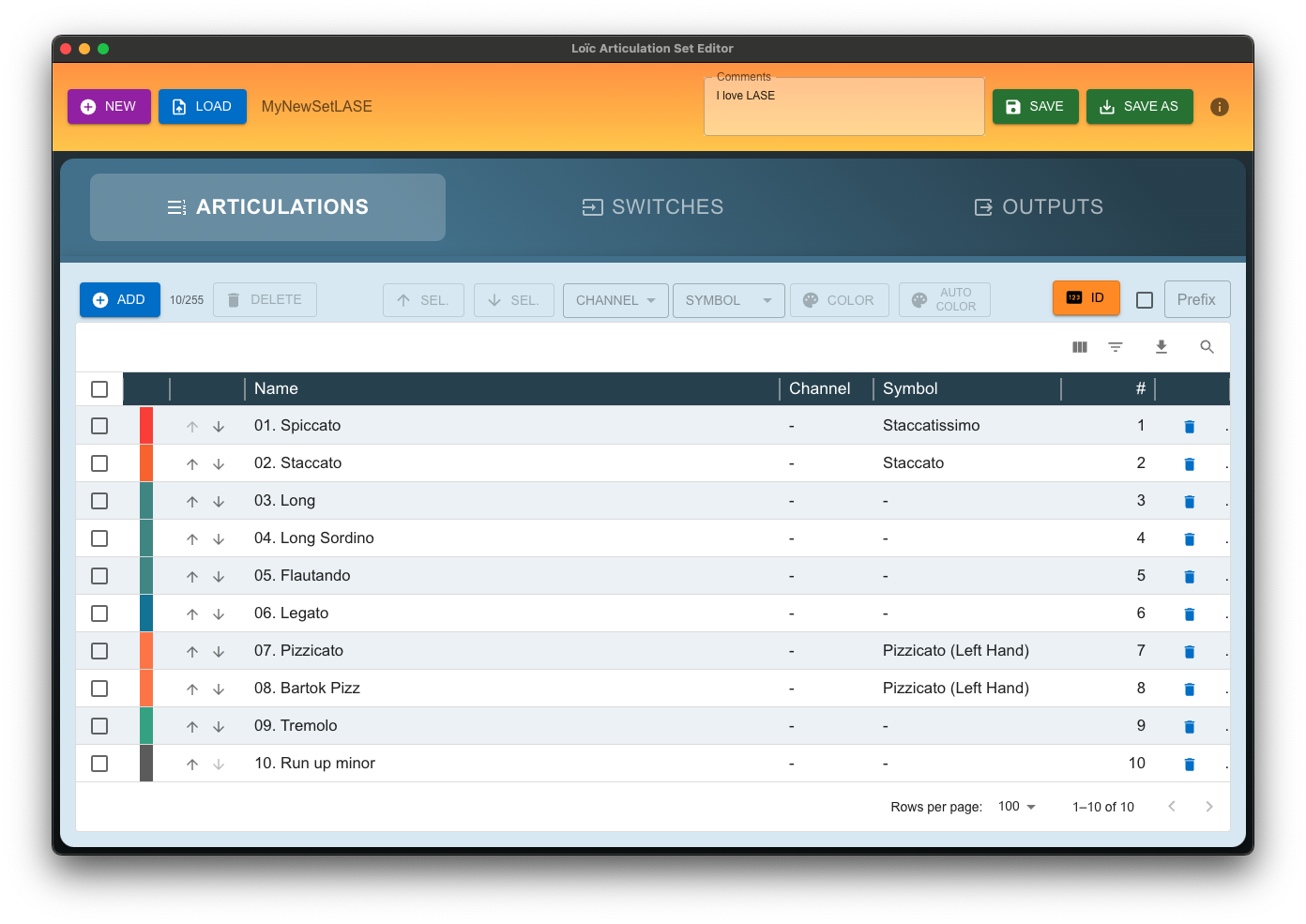Toggle the orange ID button
Viewport: 1306px width, 924px height.
tap(1086, 298)
